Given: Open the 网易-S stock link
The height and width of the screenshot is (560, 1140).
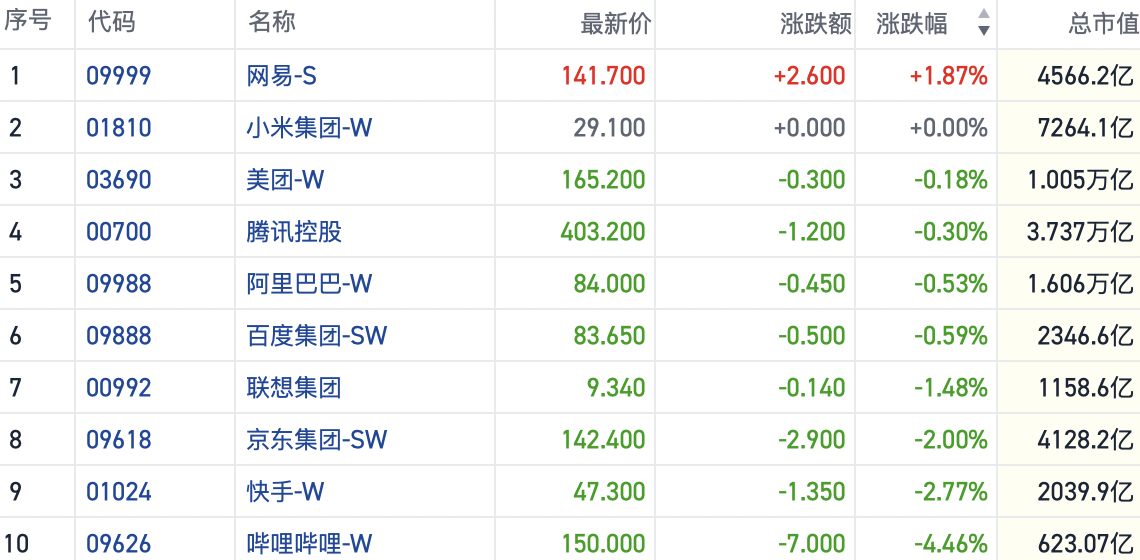Looking at the screenshot, I should tap(282, 76).
